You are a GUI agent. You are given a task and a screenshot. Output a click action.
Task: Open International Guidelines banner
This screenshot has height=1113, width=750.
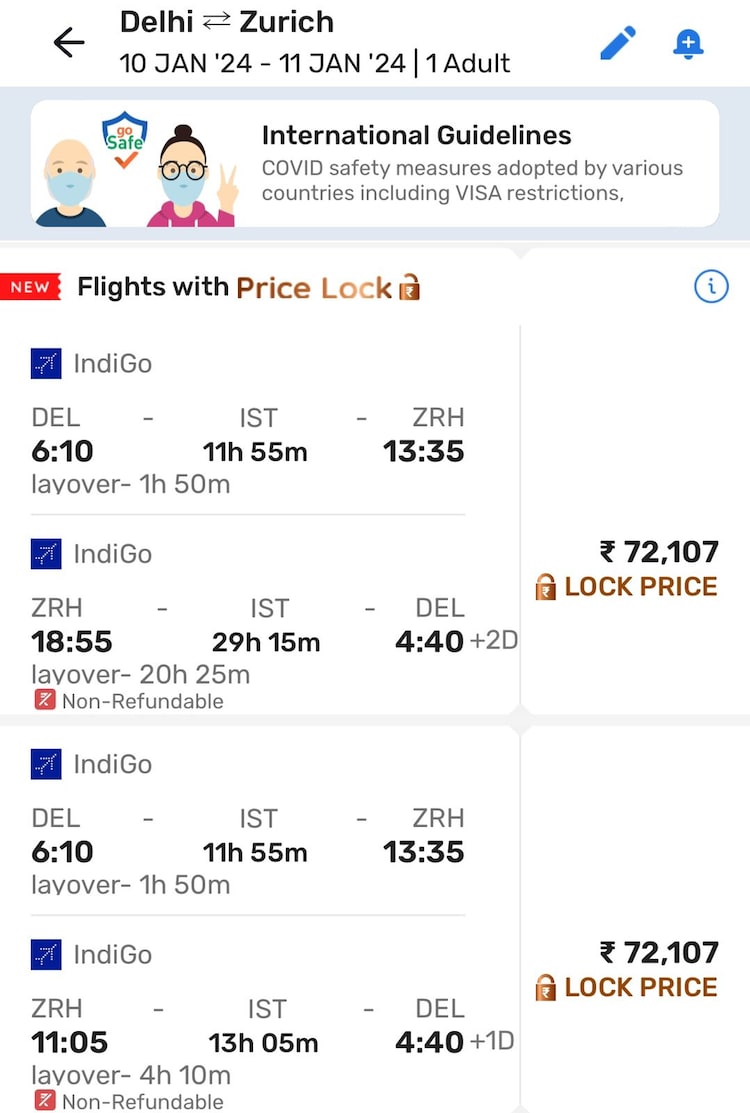tap(472, 164)
